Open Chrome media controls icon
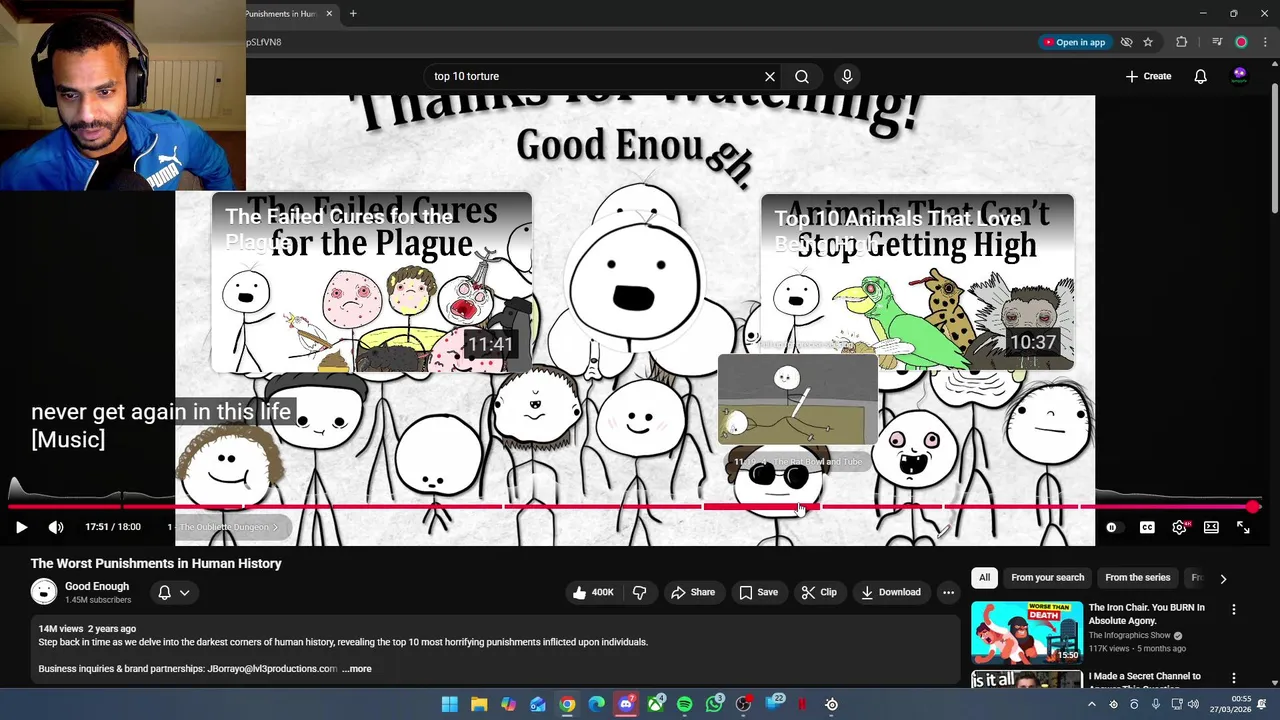This screenshot has height=720, width=1280. click(1217, 42)
